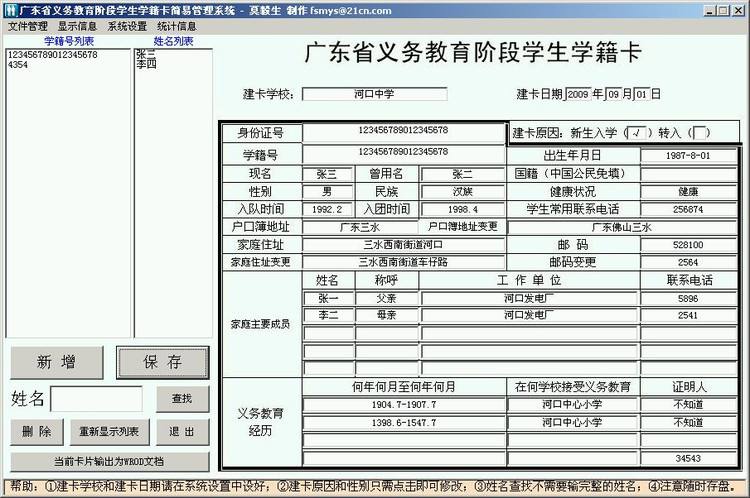Screen dimensions: 750x498
Task: Click the 退出 button
Action: (182, 432)
